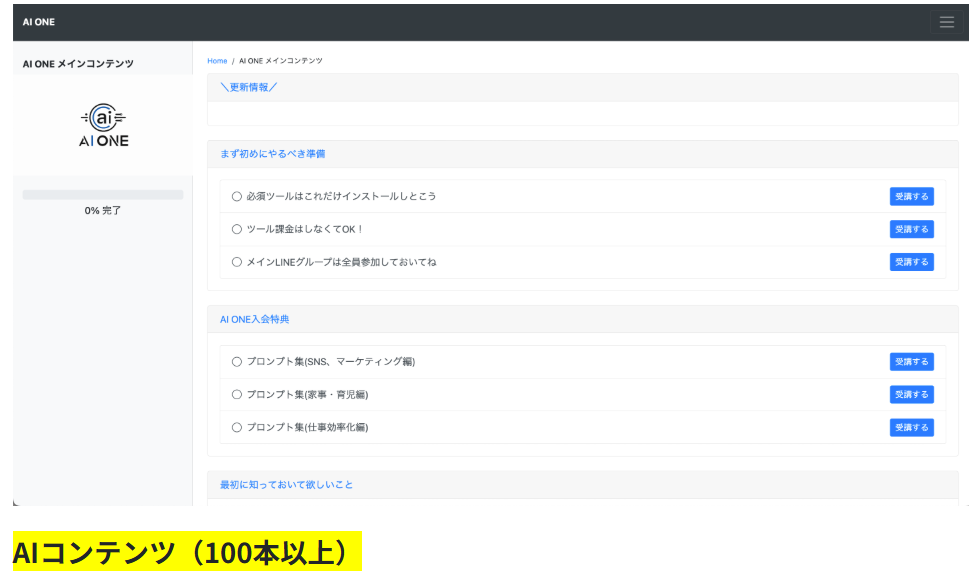969x581 pixels.
Task: Click the AI ONE logo in the sidebar
Action: point(103,125)
